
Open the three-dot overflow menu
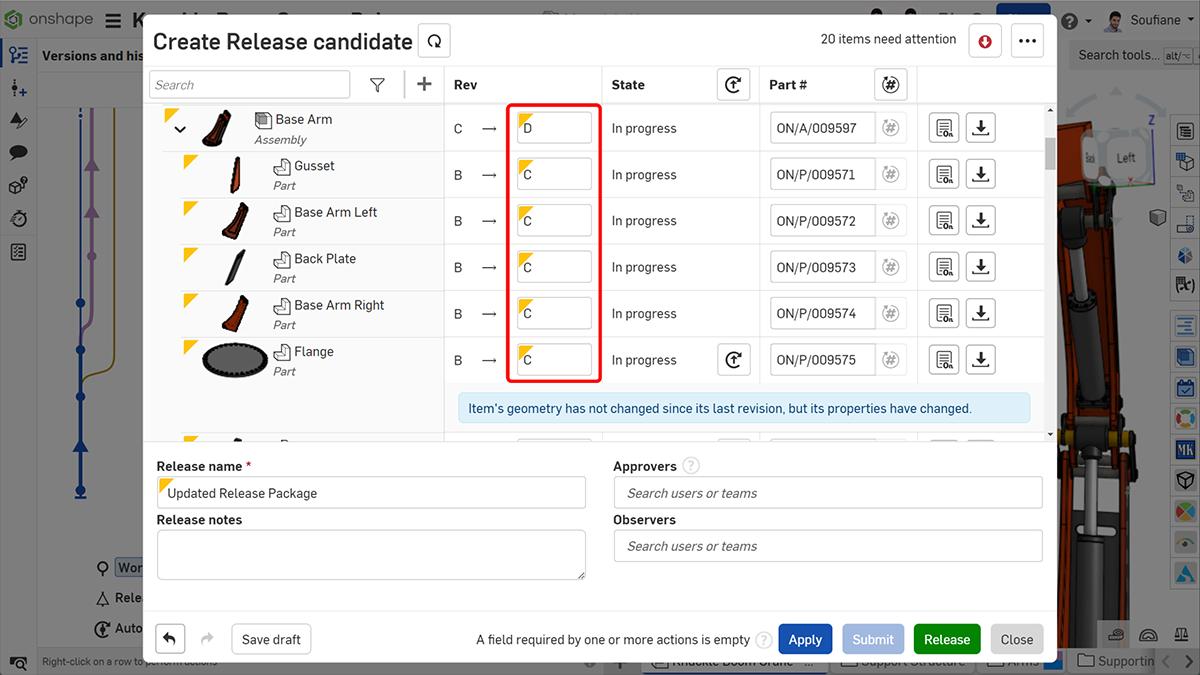tap(1026, 39)
